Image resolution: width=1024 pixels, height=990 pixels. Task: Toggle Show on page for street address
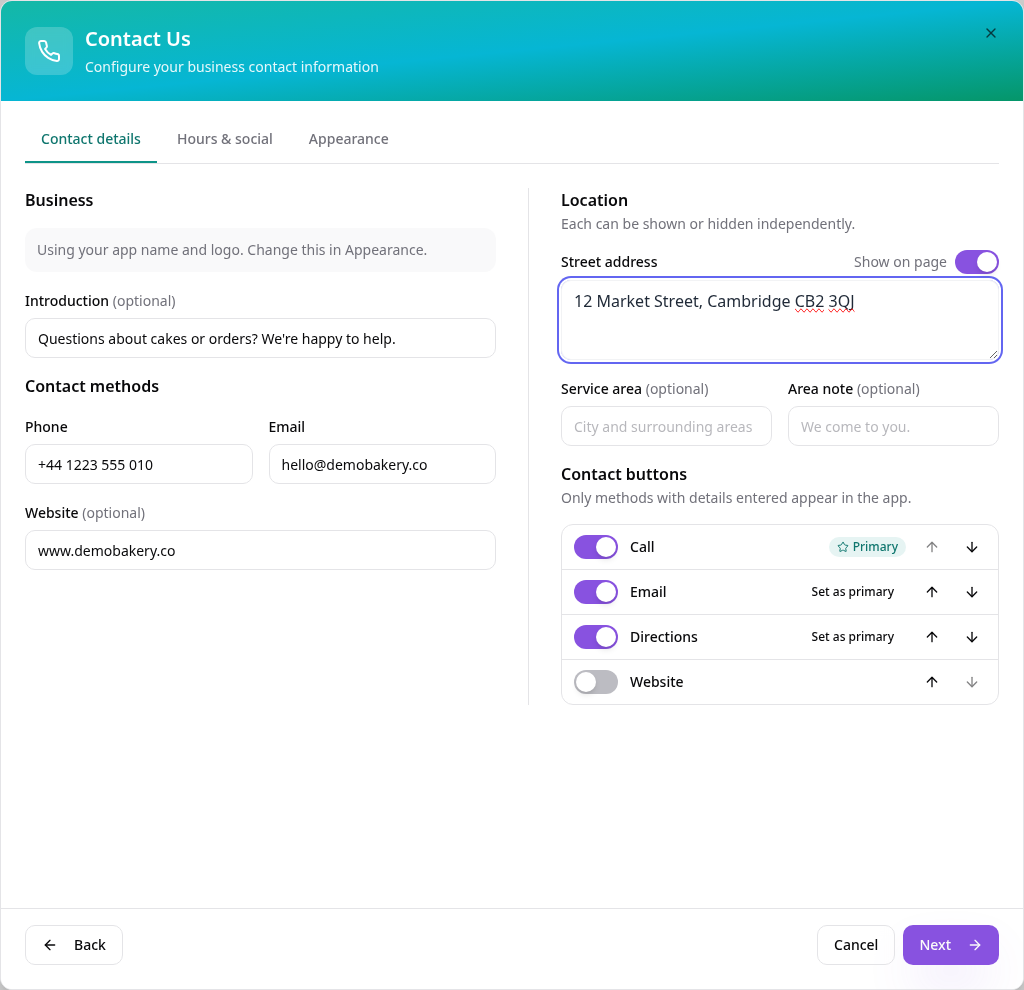pos(976,262)
